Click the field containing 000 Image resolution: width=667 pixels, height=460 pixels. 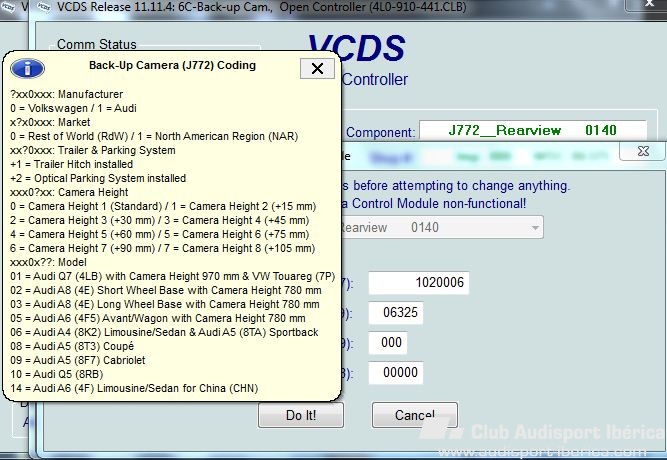pos(388,343)
